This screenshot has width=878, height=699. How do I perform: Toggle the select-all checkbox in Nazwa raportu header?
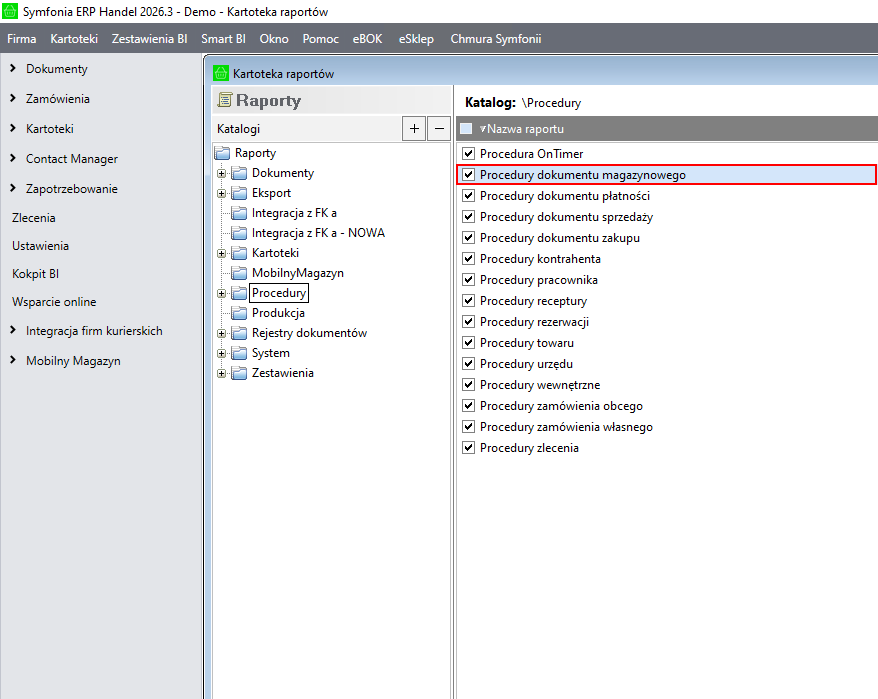coord(466,129)
